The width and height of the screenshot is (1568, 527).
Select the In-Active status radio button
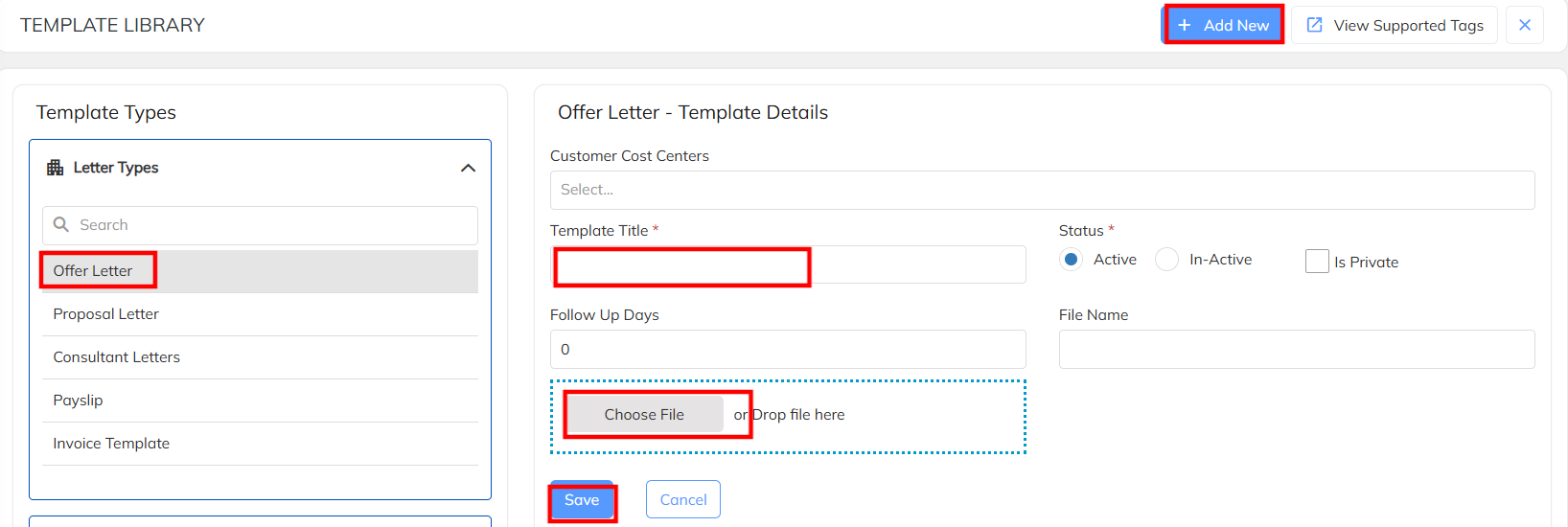pyautogui.click(x=1166, y=259)
